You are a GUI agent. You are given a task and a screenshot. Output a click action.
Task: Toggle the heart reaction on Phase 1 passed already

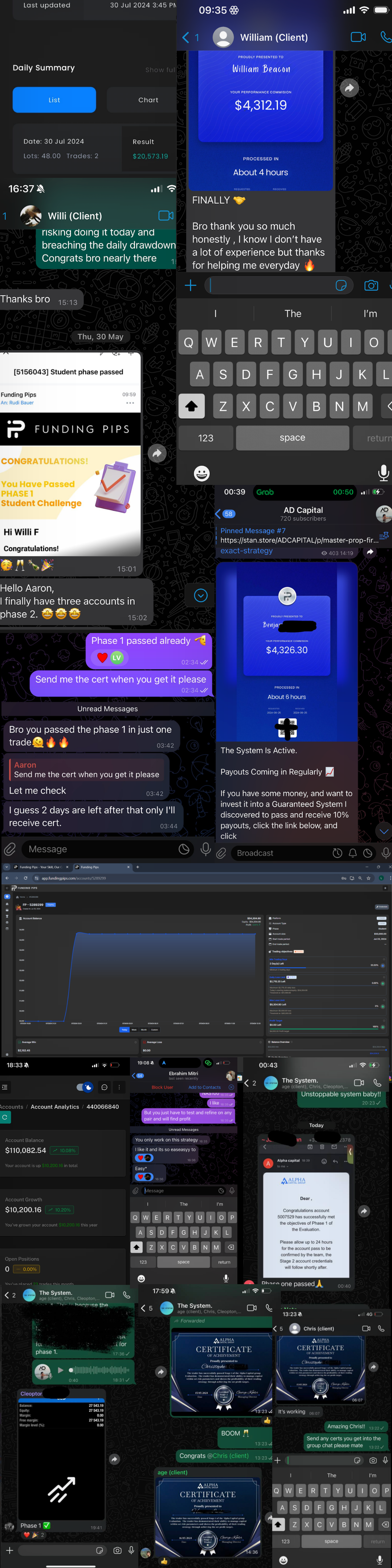102,657
